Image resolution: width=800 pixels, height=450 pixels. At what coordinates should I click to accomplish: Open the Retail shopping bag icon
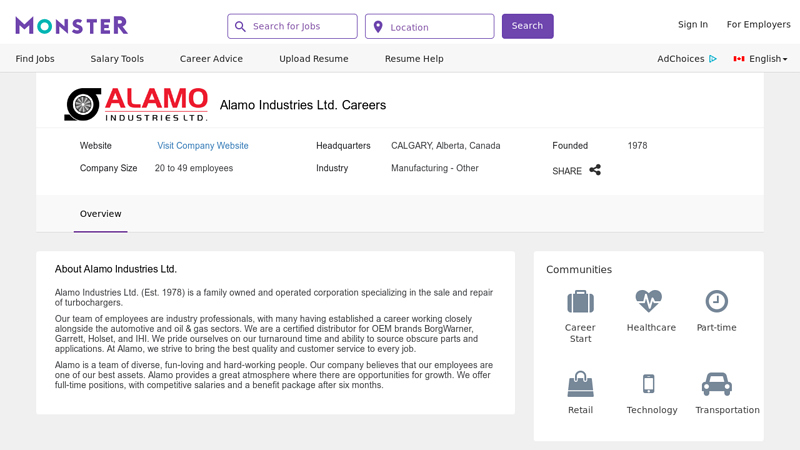(x=581, y=384)
